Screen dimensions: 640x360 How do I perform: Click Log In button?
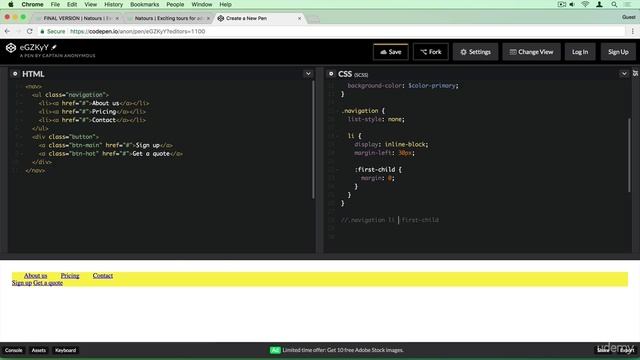(580, 52)
